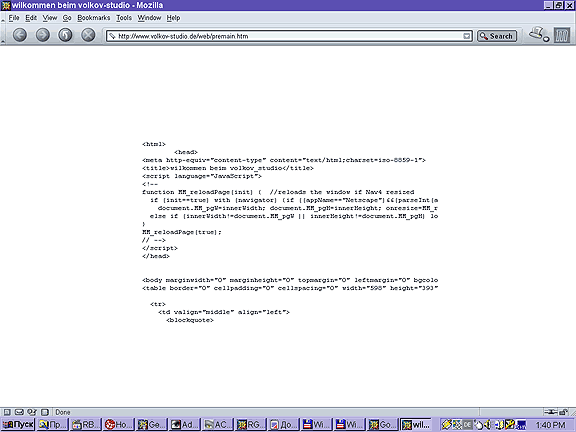Click the bookmark page icon beside the URL
Image resolution: width=576 pixels, height=432 pixels.
click(x=112, y=36)
